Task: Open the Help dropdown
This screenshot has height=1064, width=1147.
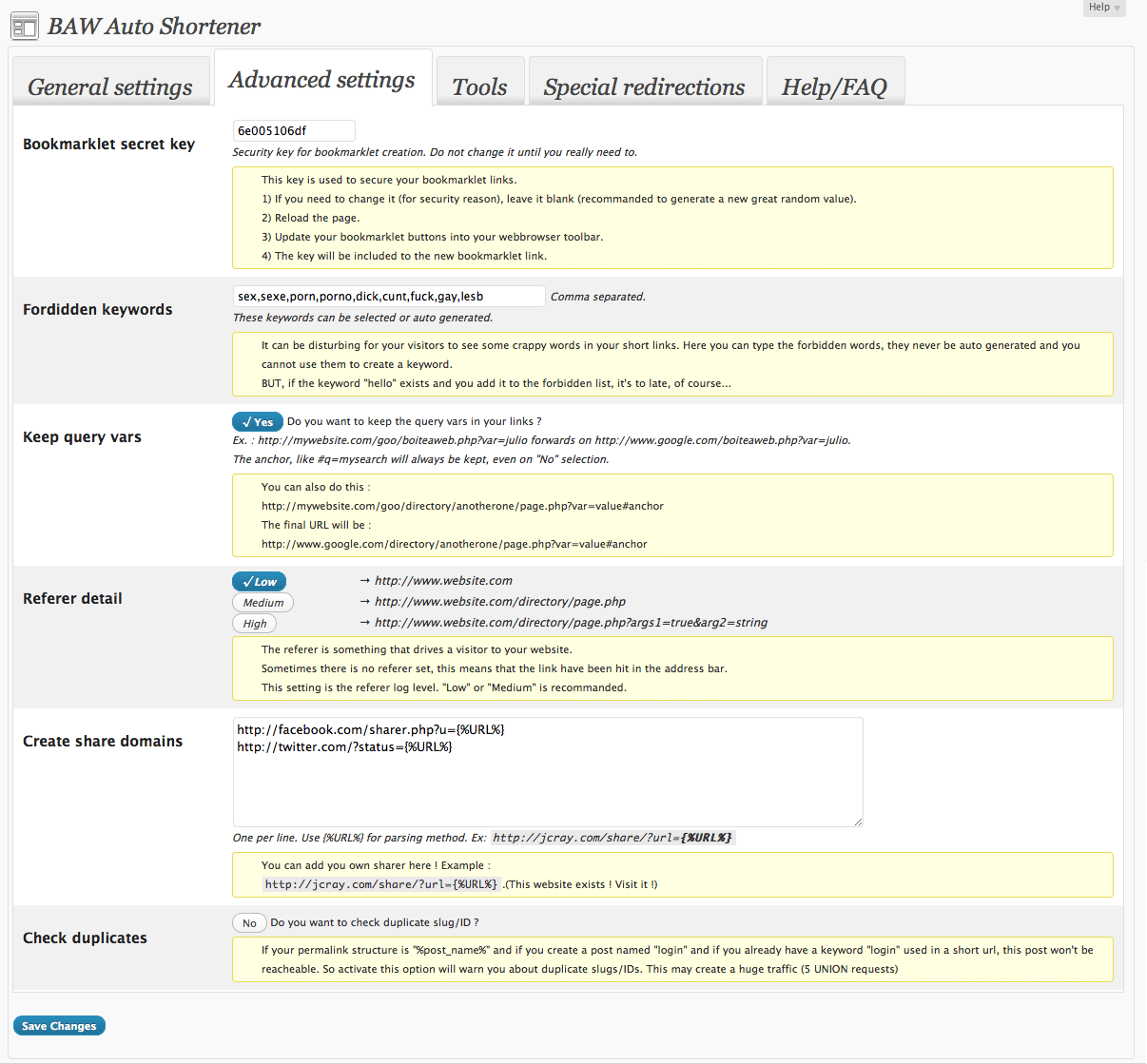Action: 1104,8
